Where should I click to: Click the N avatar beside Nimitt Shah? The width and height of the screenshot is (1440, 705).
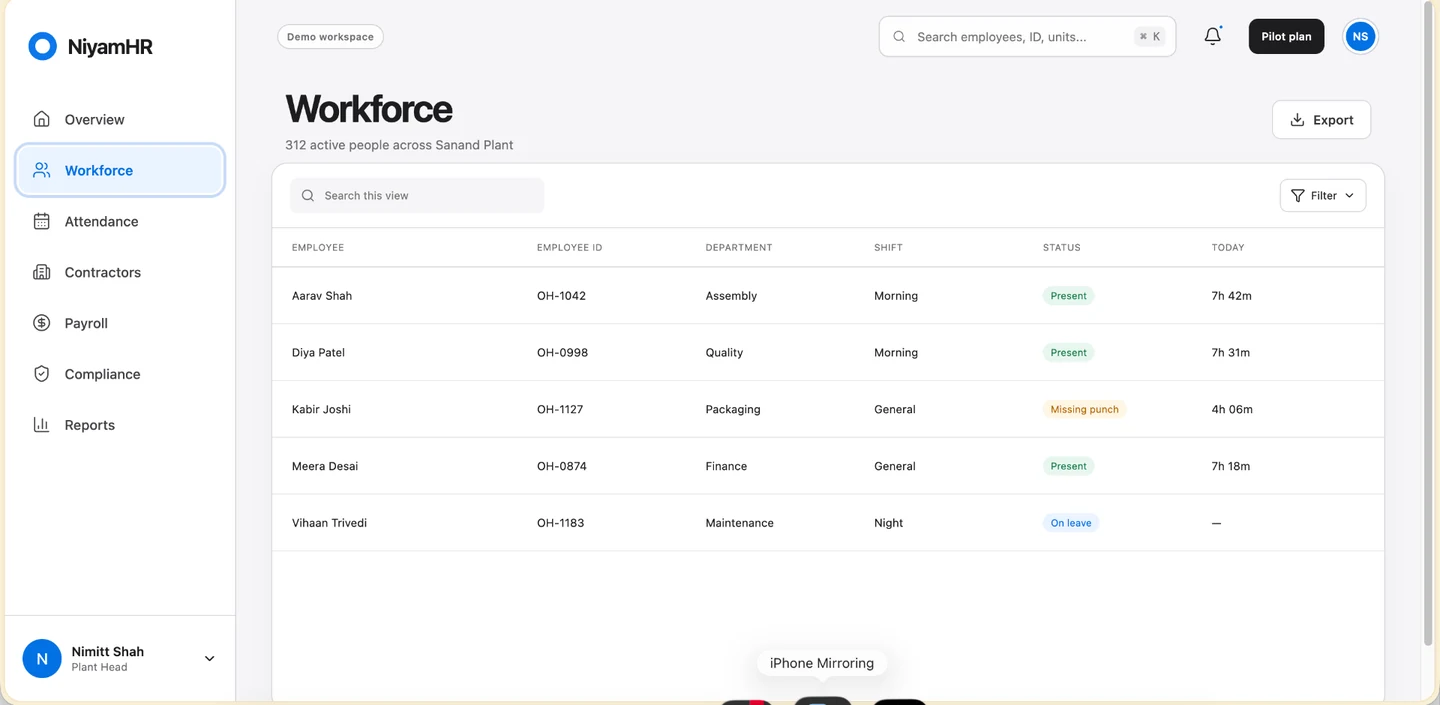point(42,659)
